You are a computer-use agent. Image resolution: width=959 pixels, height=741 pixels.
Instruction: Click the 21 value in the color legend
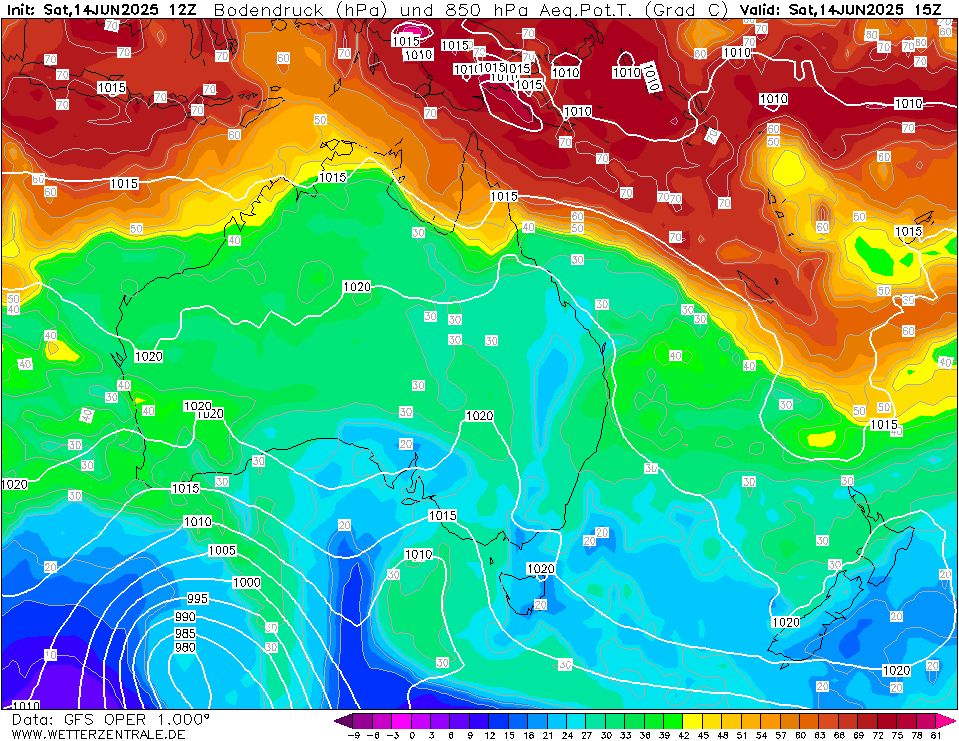(x=547, y=735)
